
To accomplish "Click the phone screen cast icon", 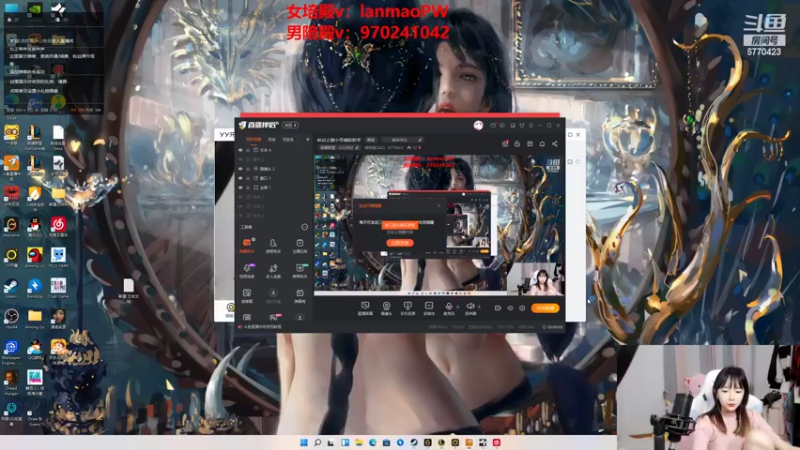I will 407,306.
